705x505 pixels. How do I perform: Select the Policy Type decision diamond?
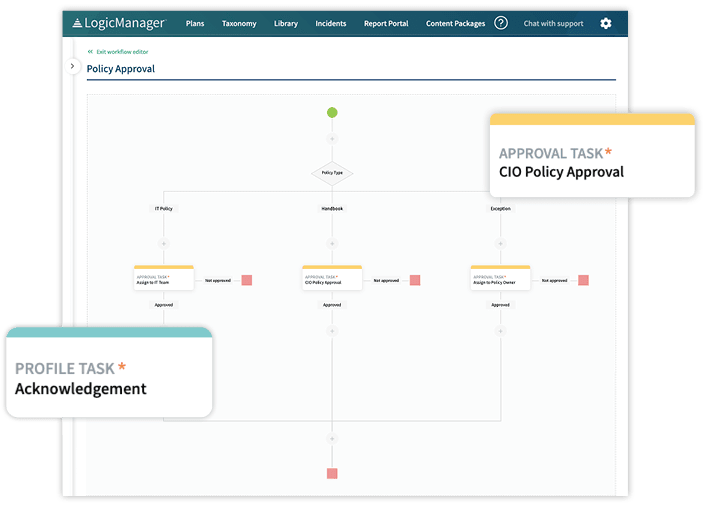pyautogui.click(x=332, y=173)
